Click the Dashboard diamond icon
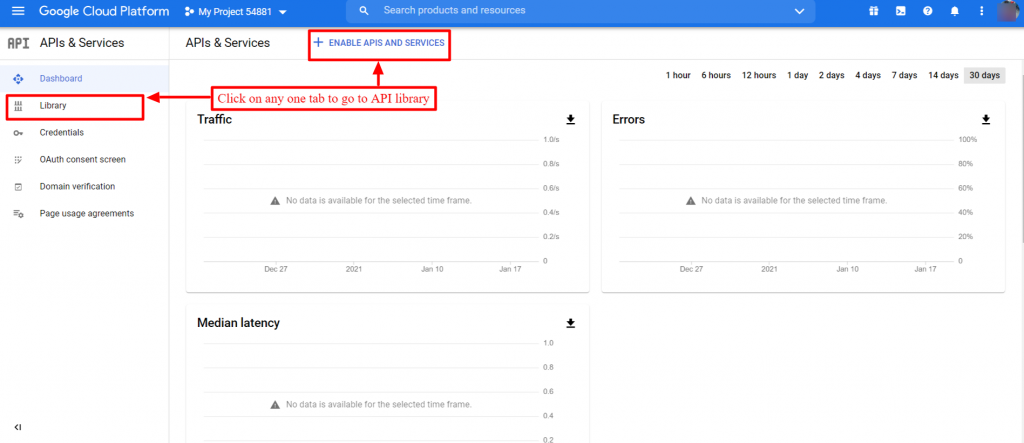This screenshot has height=443, width=1024. click(18, 78)
